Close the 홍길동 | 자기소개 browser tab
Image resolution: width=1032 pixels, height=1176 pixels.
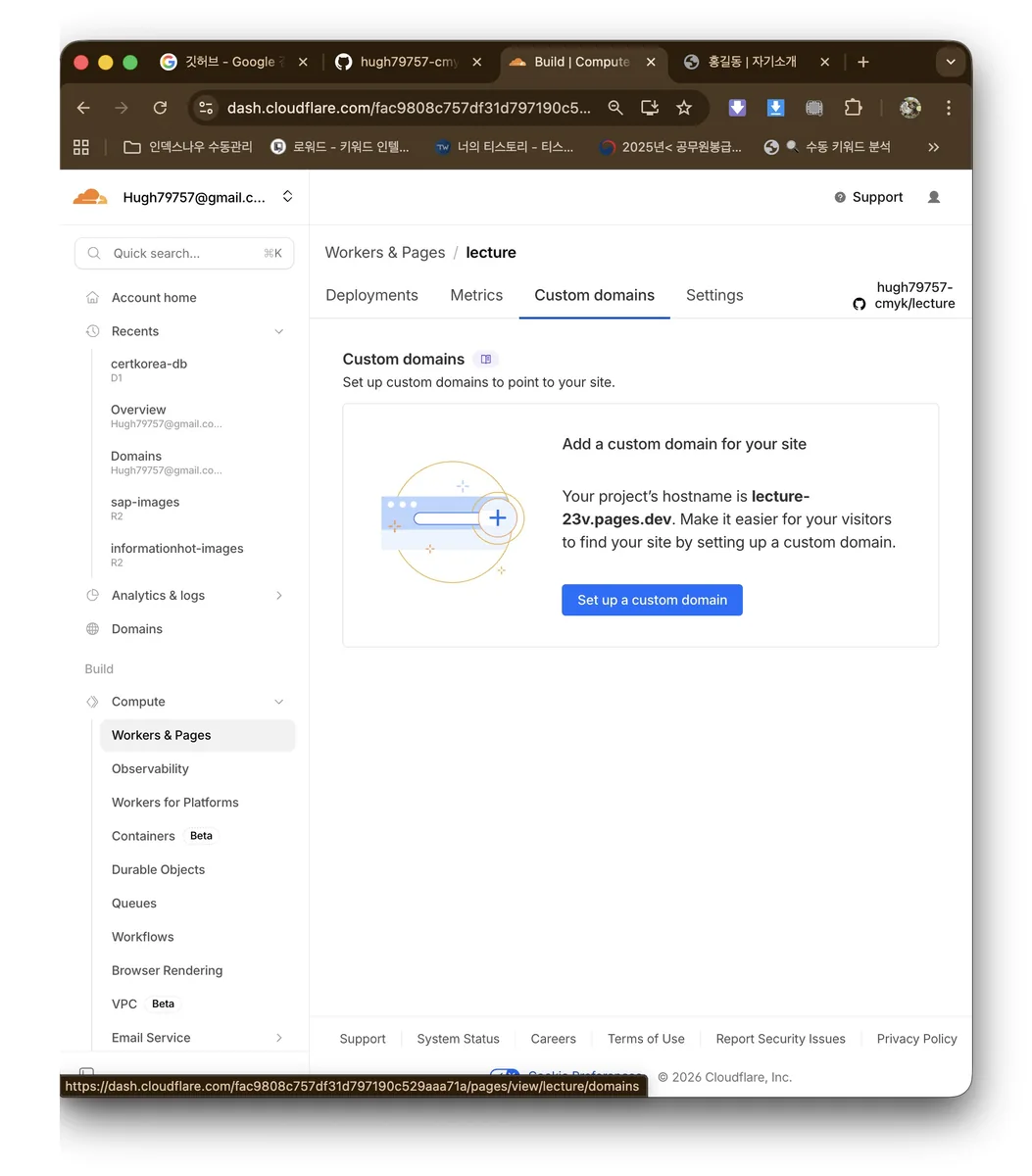(x=825, y=62)
